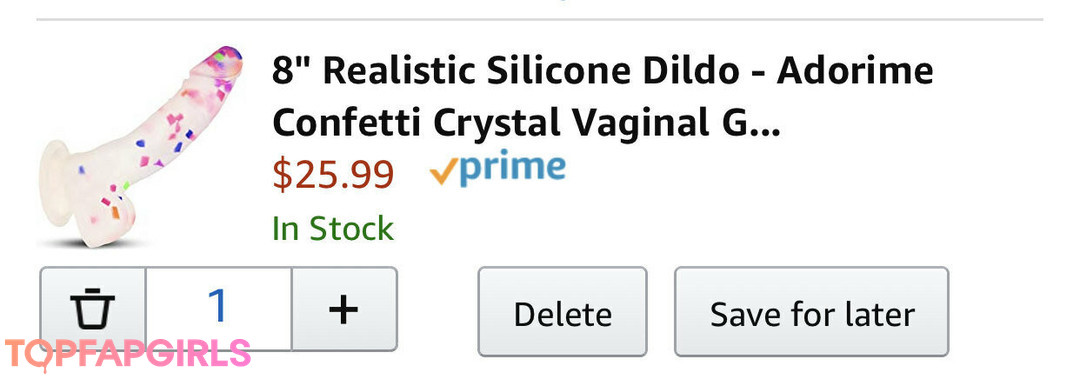Click the $25.99 price text
The width and height of the screenshot is (1080, 379).
(x=333, y=174)
